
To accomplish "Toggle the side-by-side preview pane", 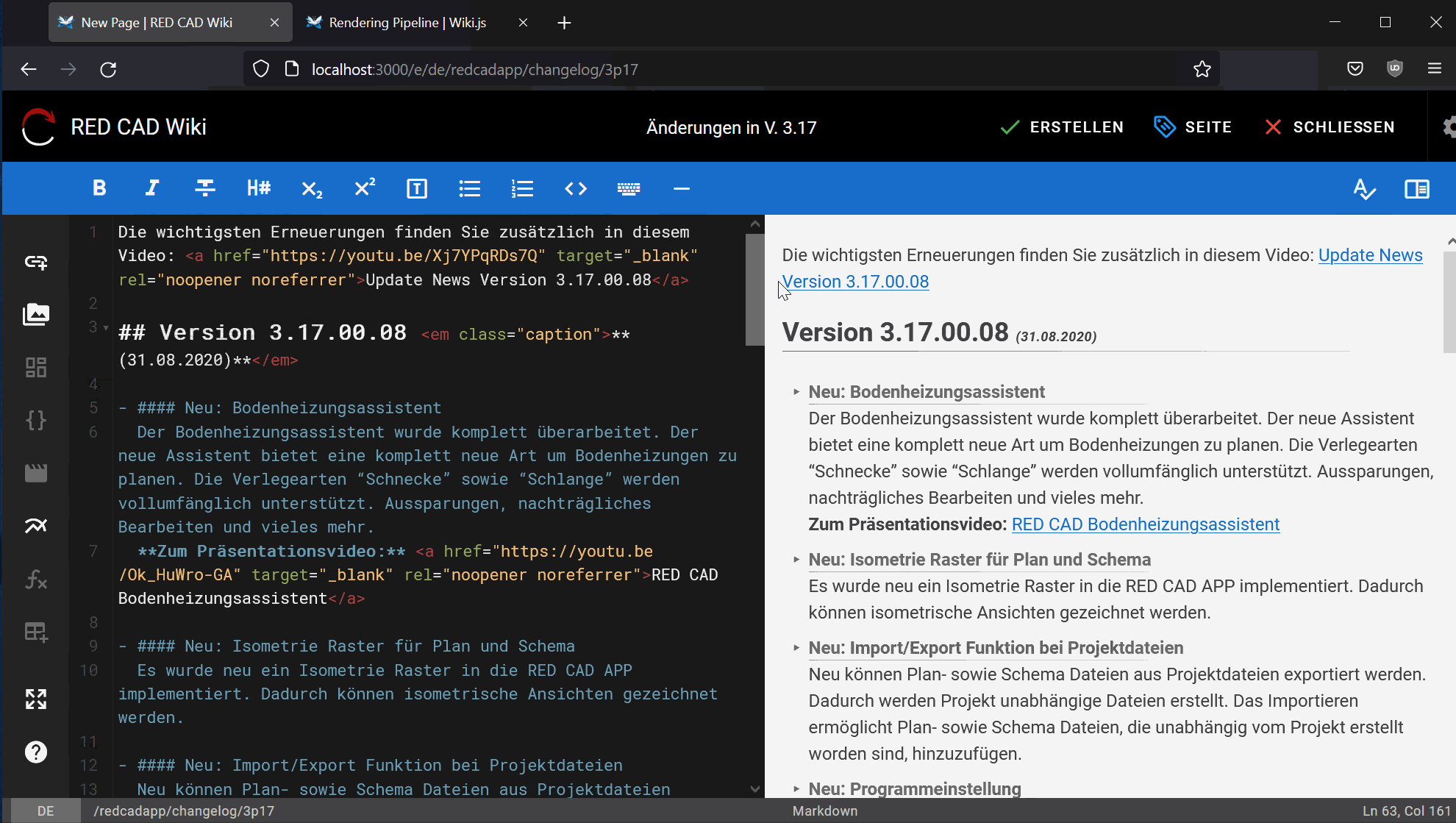I will (x=1416, y=189).
